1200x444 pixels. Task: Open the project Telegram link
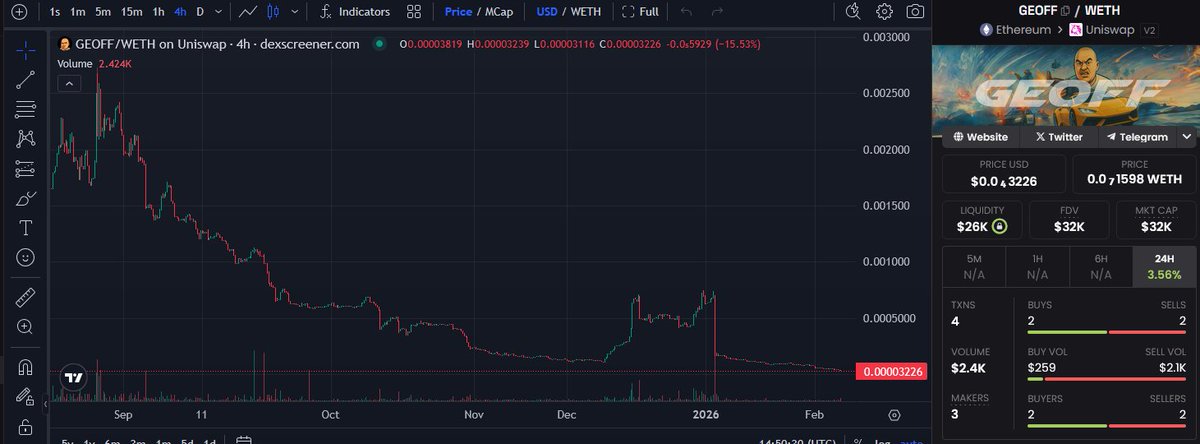[x=1137, y=136]
